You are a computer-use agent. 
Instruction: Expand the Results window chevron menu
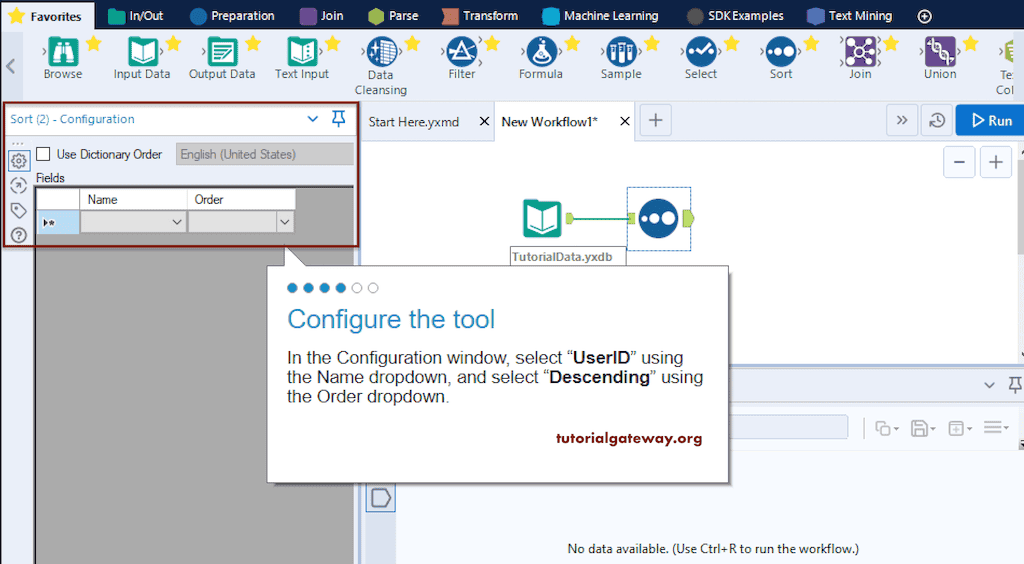pyautogui.click(x=989, y=385)
